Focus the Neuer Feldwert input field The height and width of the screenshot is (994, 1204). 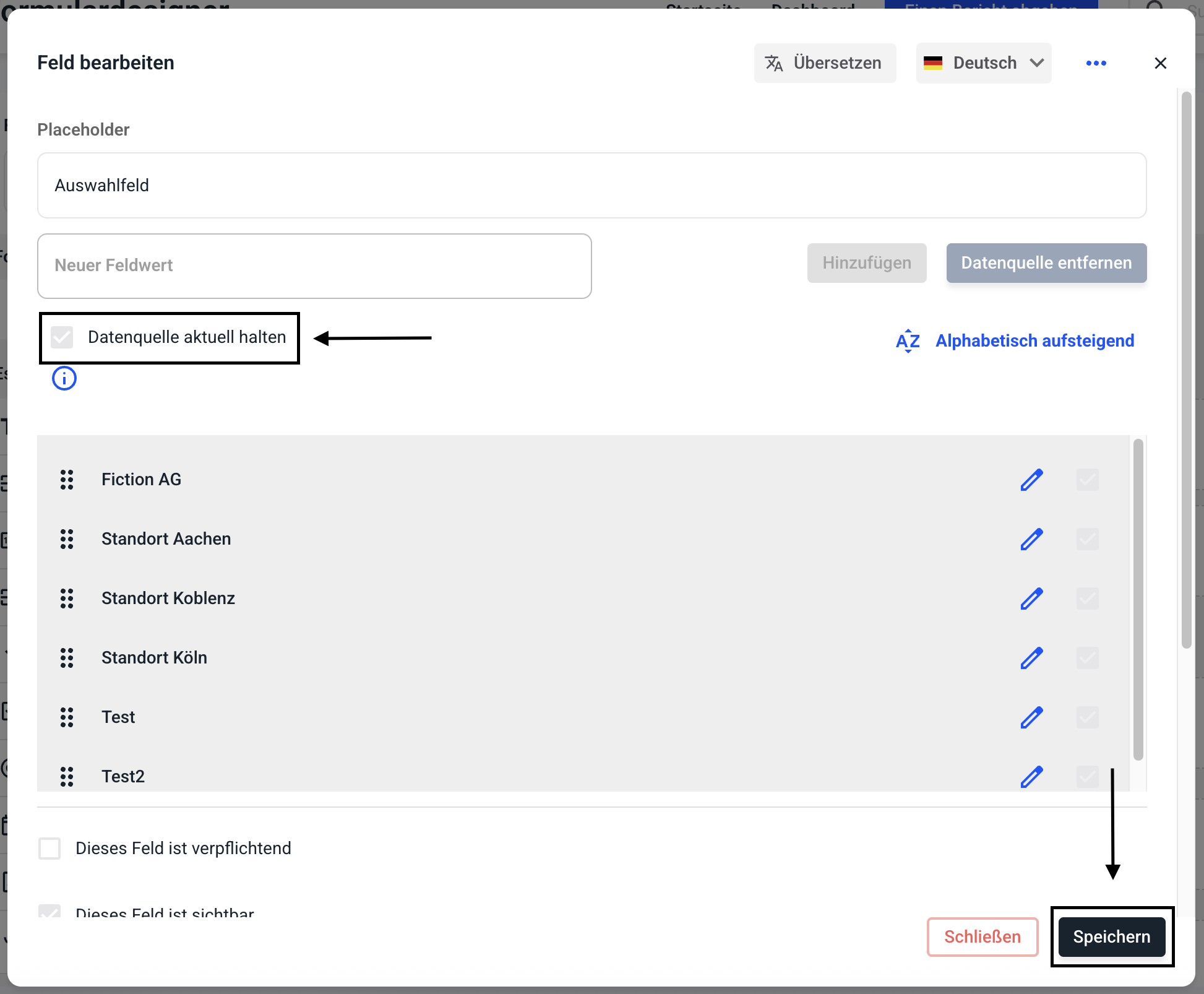(x=314, y=266)
